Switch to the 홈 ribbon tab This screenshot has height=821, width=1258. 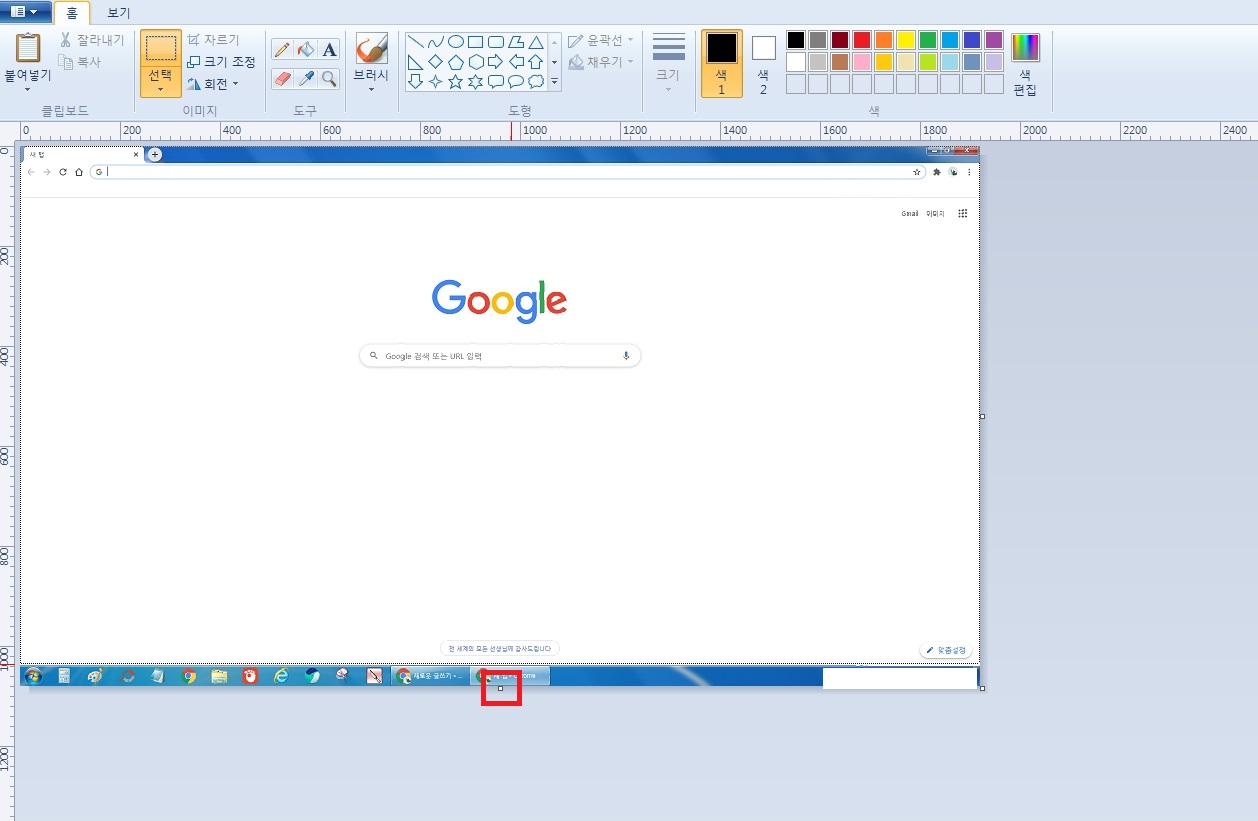(71, 13)
